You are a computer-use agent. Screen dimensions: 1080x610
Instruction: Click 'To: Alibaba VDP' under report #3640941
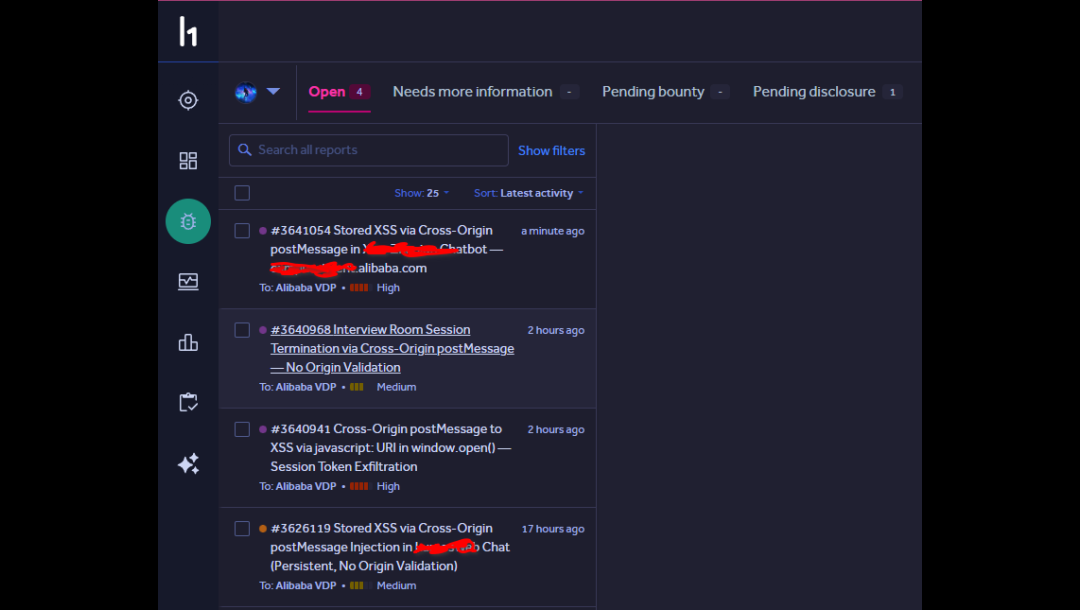pos(298,486)
